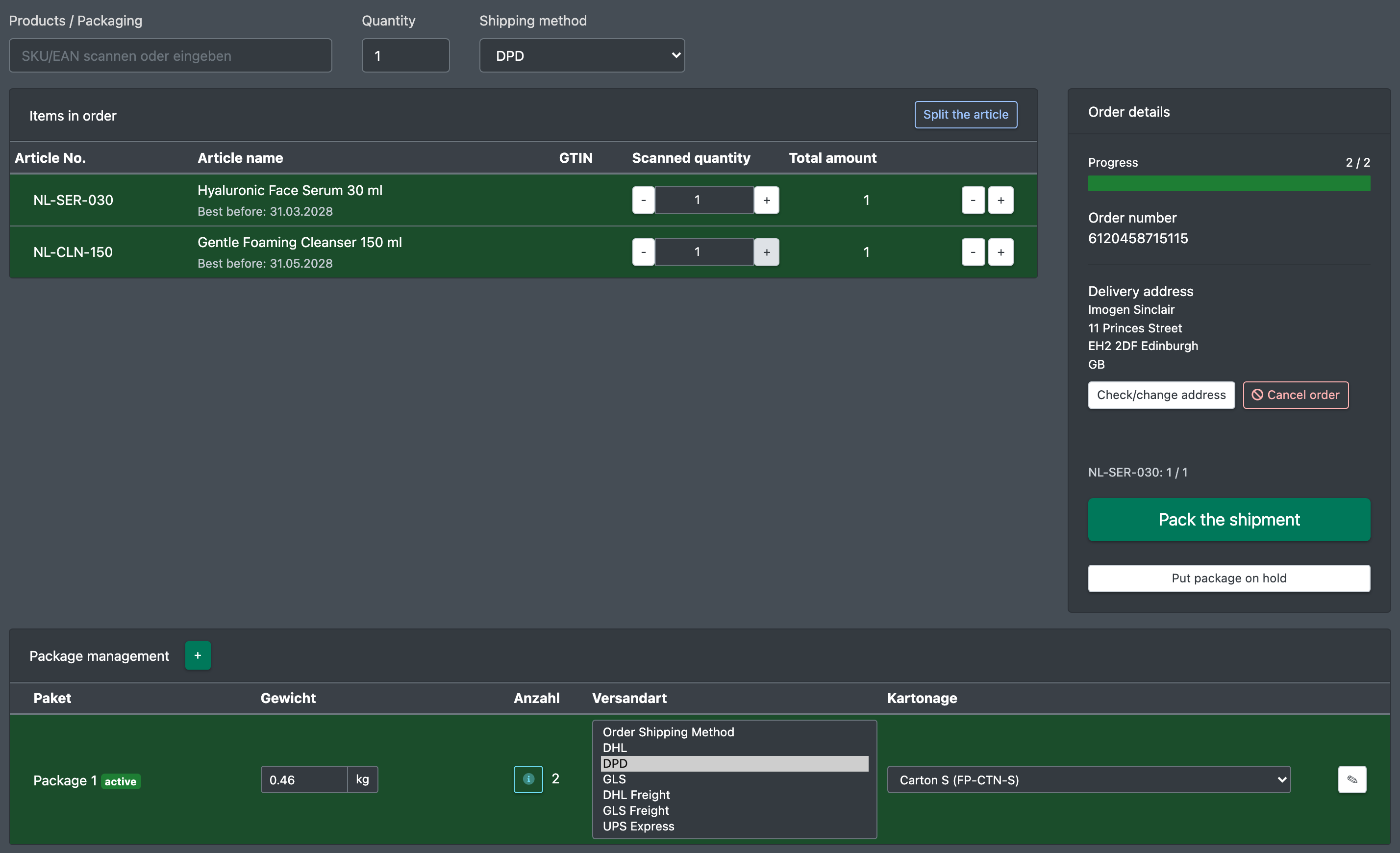Viewport: 1400px width, 853px height.
Task: Click Best before: 31.05.2028 text
Action: pyautogui.click(x=265, y=263)
